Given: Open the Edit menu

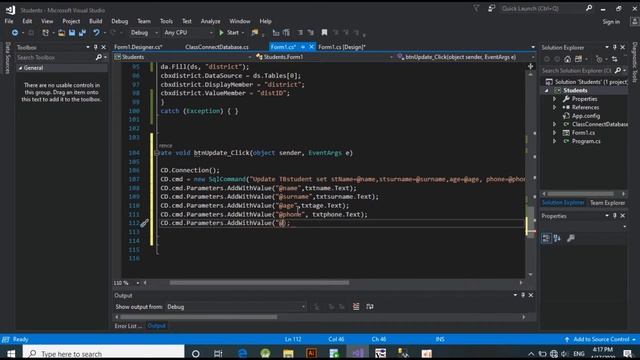Looking at the screenshot, I should pyautogui.click(x=27, y=21).
